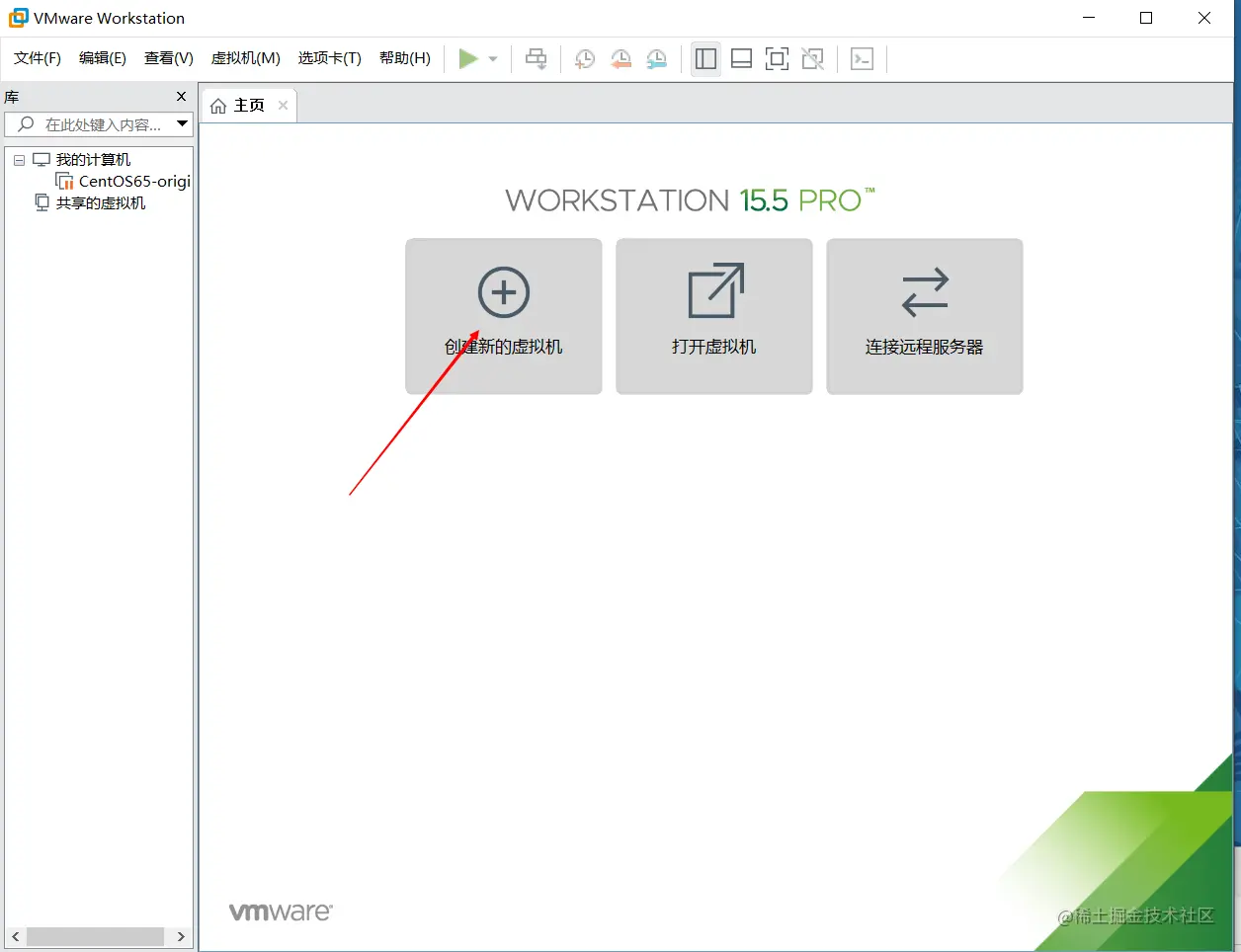The width and height of the screenshot is (1241, 952).
Task: Click Send Ctrl+Alt+Del toolbar icon
Action: pyautogui.click(x=537, y=59)
